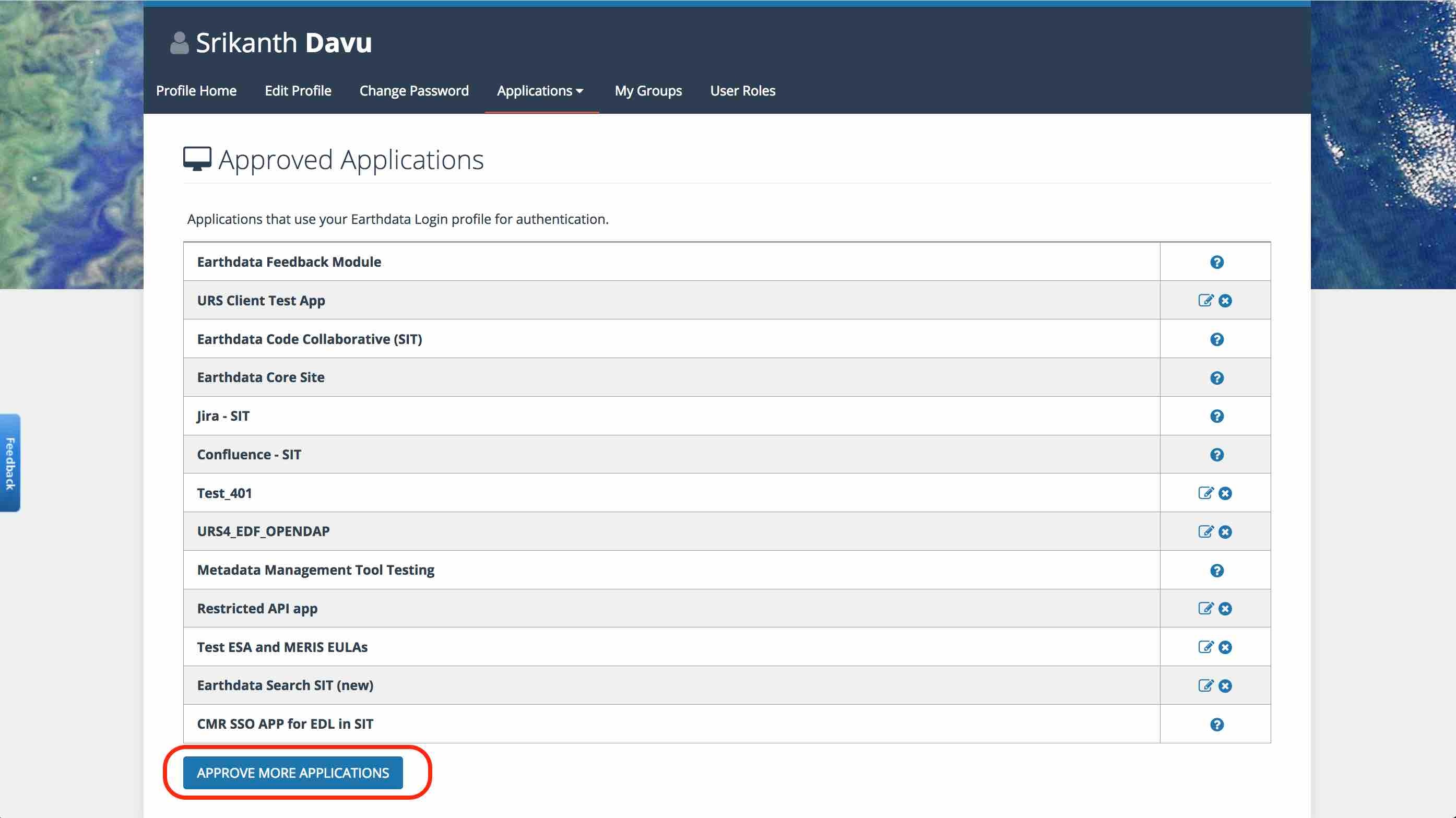
Task: Select Earthdata Core Site name
Action: tap(261, 377)
